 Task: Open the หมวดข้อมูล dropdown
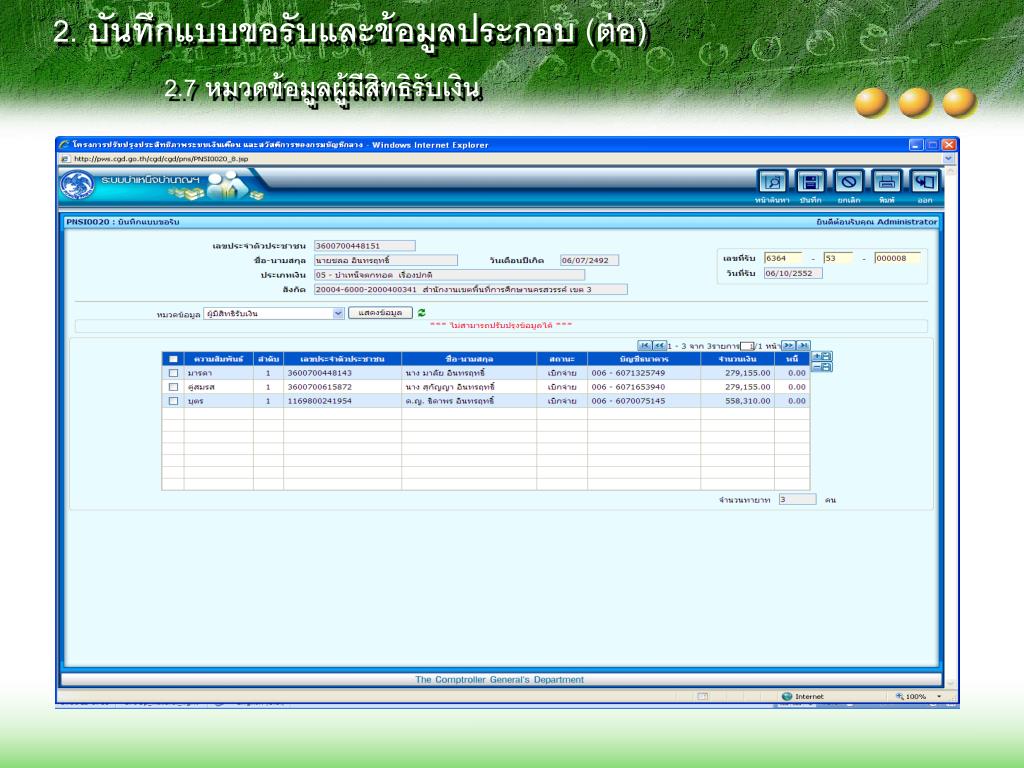[x=338, y=313]
